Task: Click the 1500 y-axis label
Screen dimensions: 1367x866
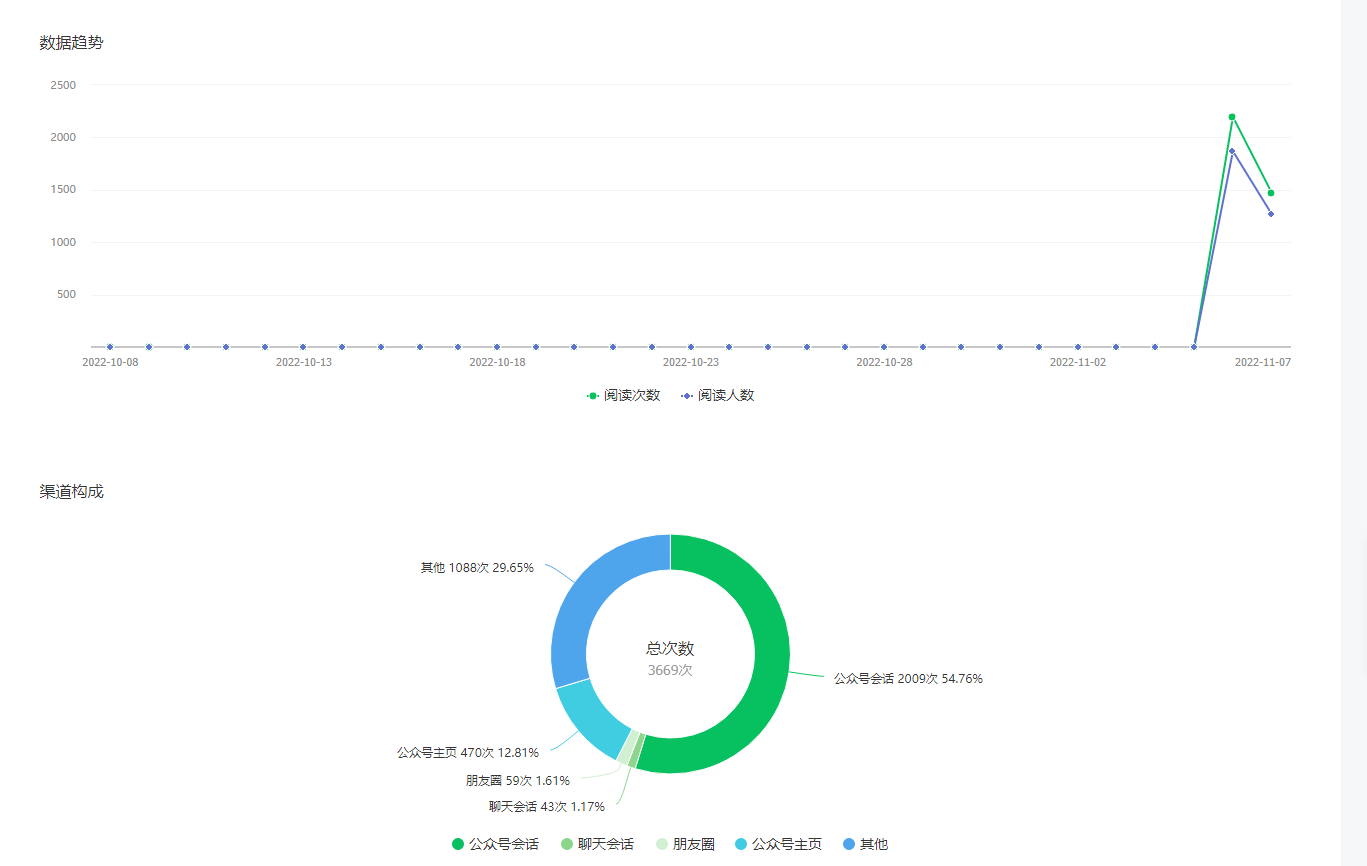Action: click(63, 189)
